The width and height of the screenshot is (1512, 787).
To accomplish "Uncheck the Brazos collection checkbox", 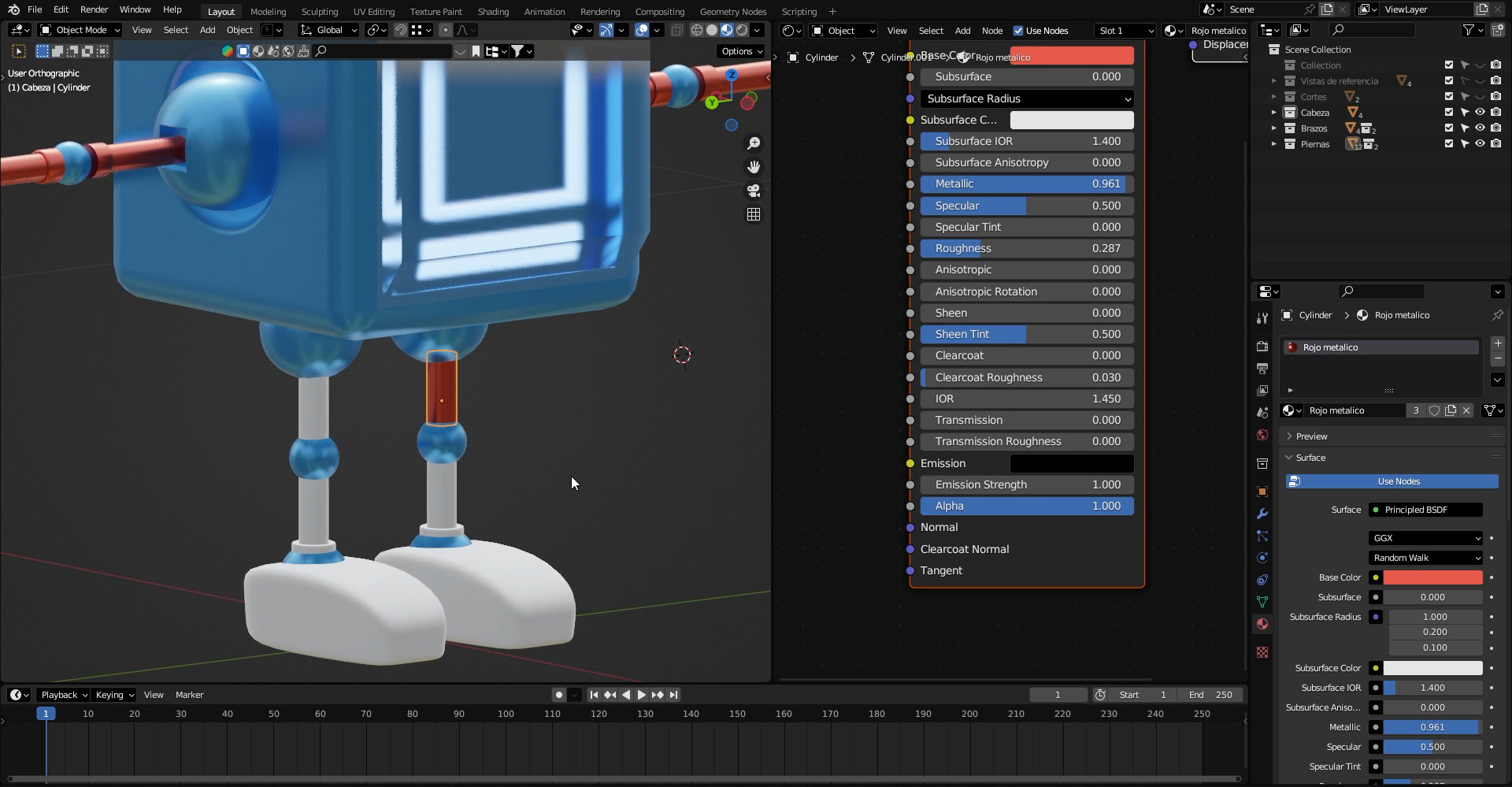I will tap(1447, 128).
